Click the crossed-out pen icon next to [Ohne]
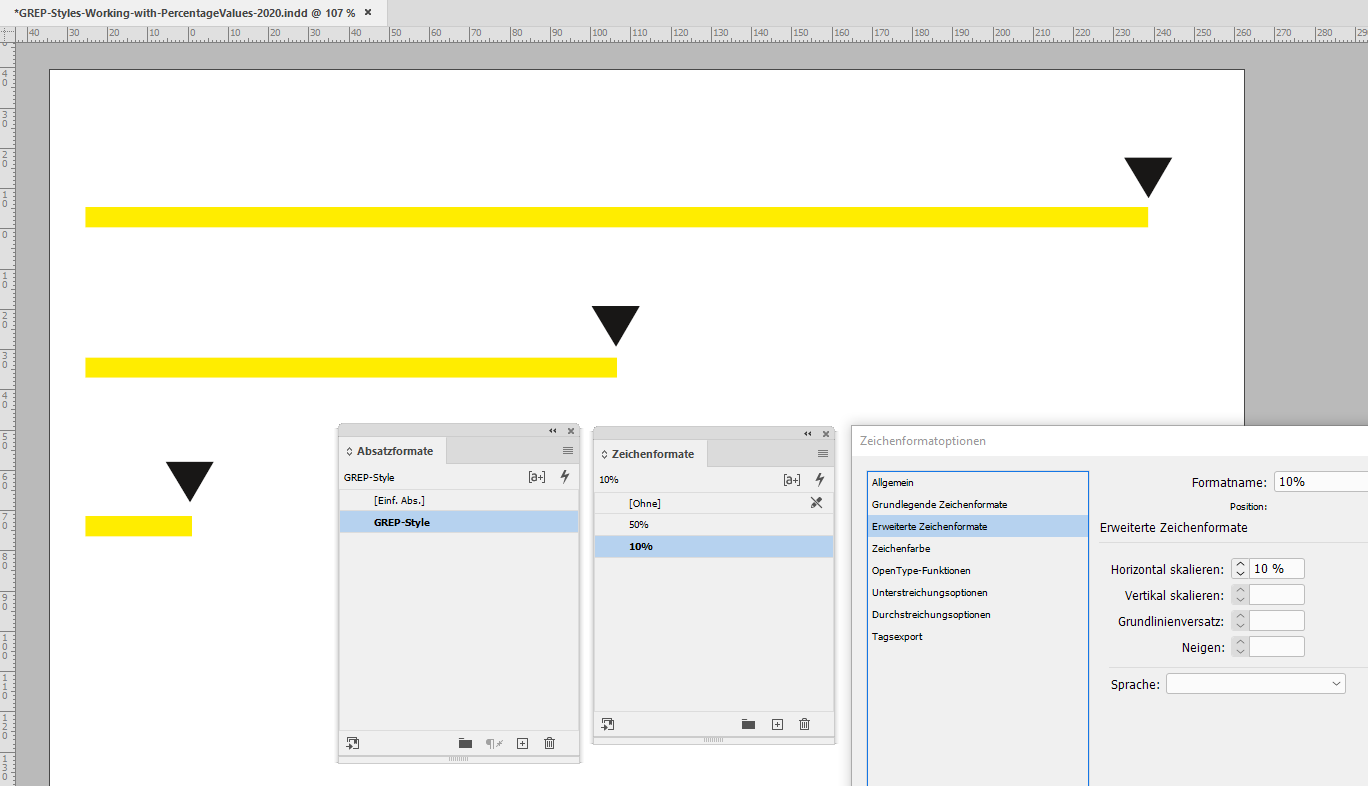1368x786 pixels. click(816, 502)
